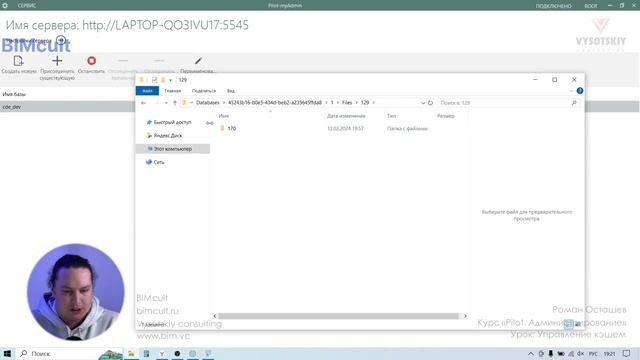Viewport: 640px width, 360px height.
Task: Select the folder named 170
Action: pos(232,129)
